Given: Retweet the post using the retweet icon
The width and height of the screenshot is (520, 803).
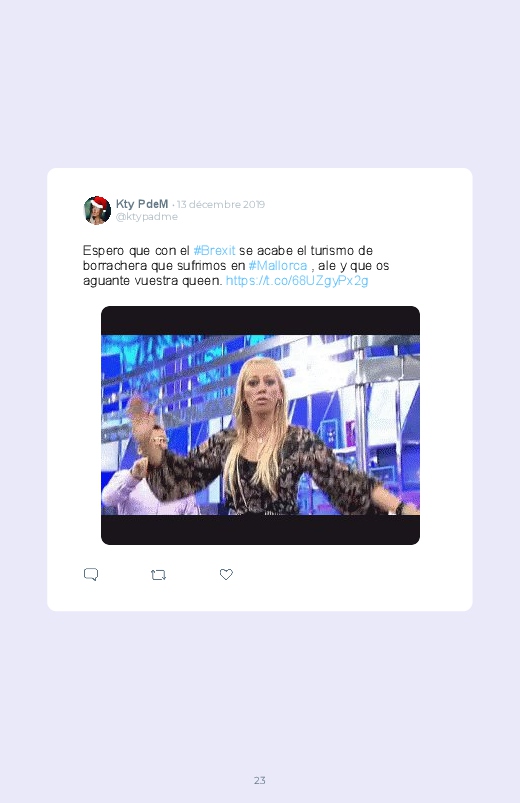Looking at the screenshot, I should (158, 575).
